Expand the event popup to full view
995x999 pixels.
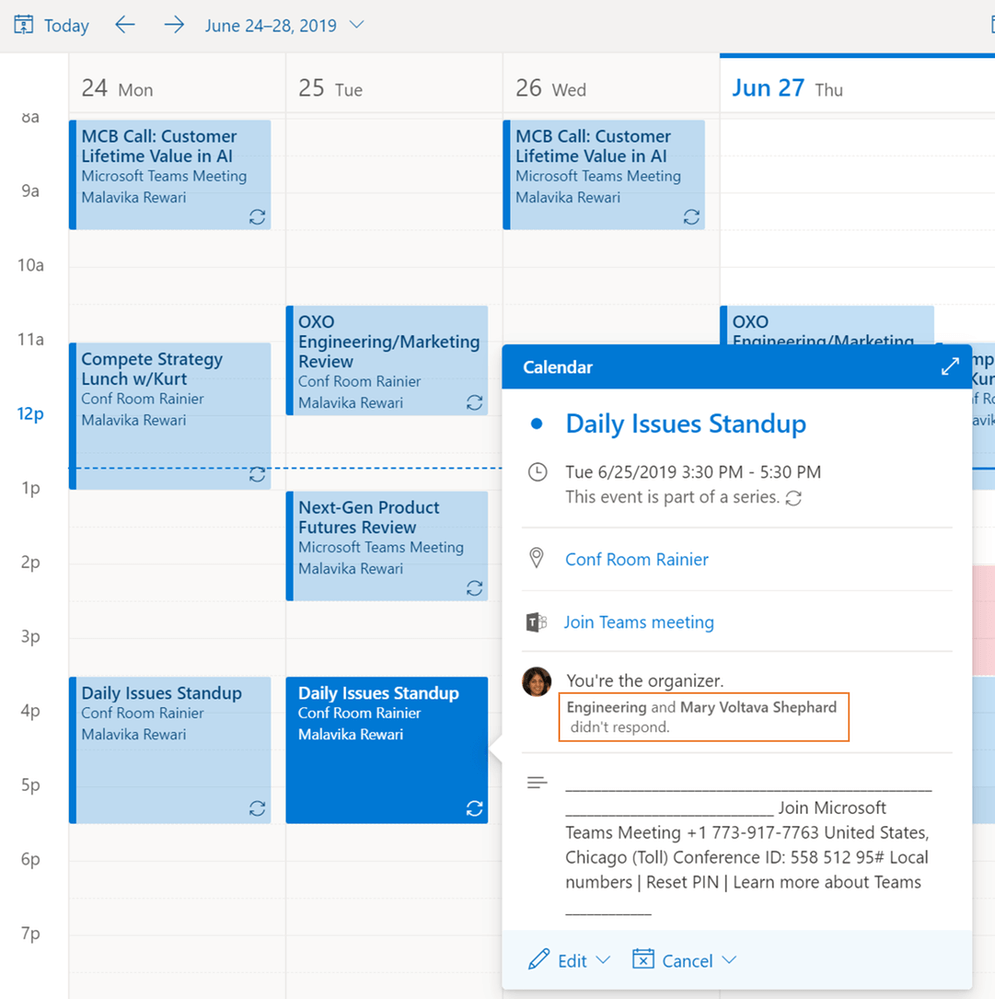[x=949, y=367]
